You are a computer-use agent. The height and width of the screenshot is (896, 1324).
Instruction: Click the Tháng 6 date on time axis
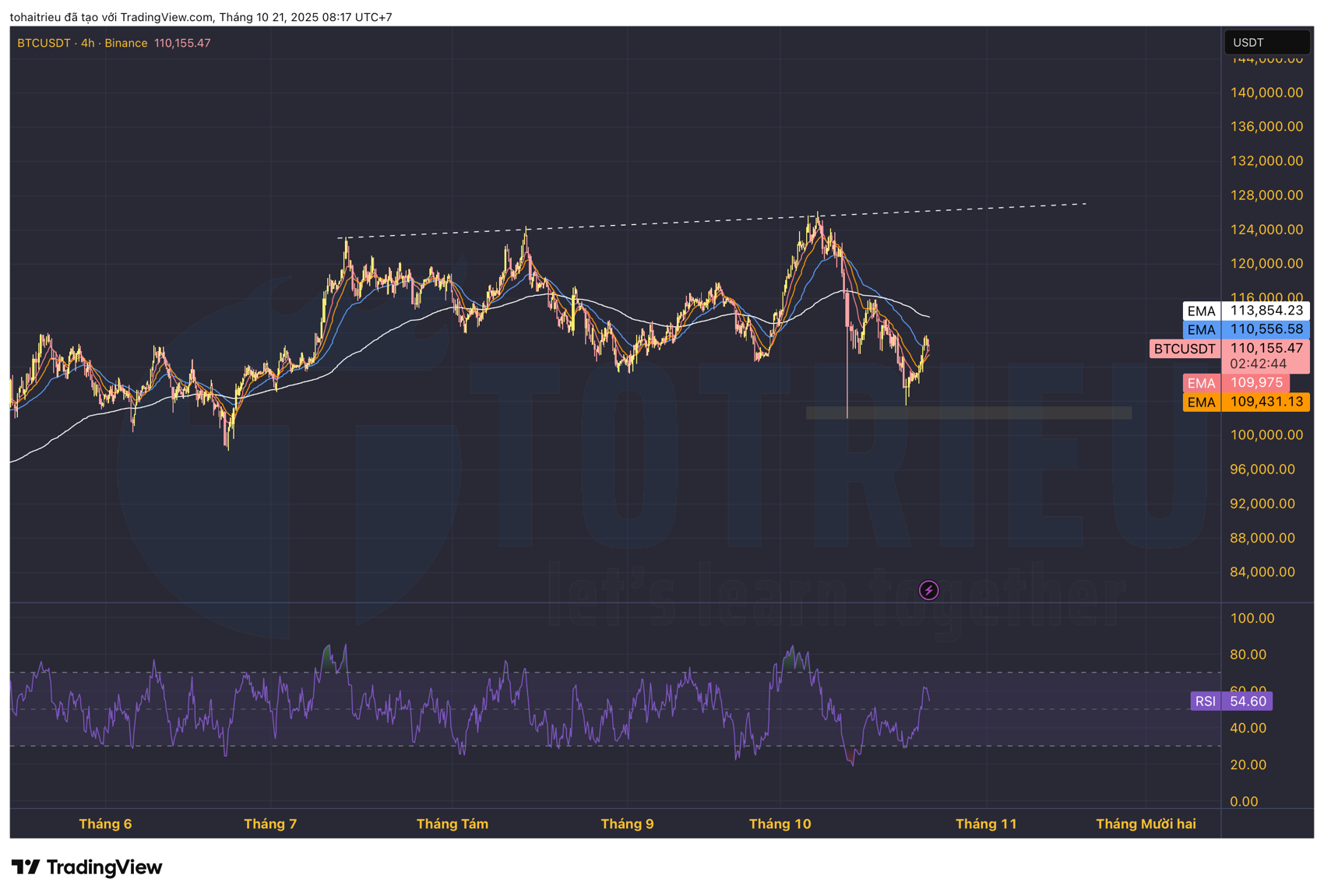(x=105, y=824)
